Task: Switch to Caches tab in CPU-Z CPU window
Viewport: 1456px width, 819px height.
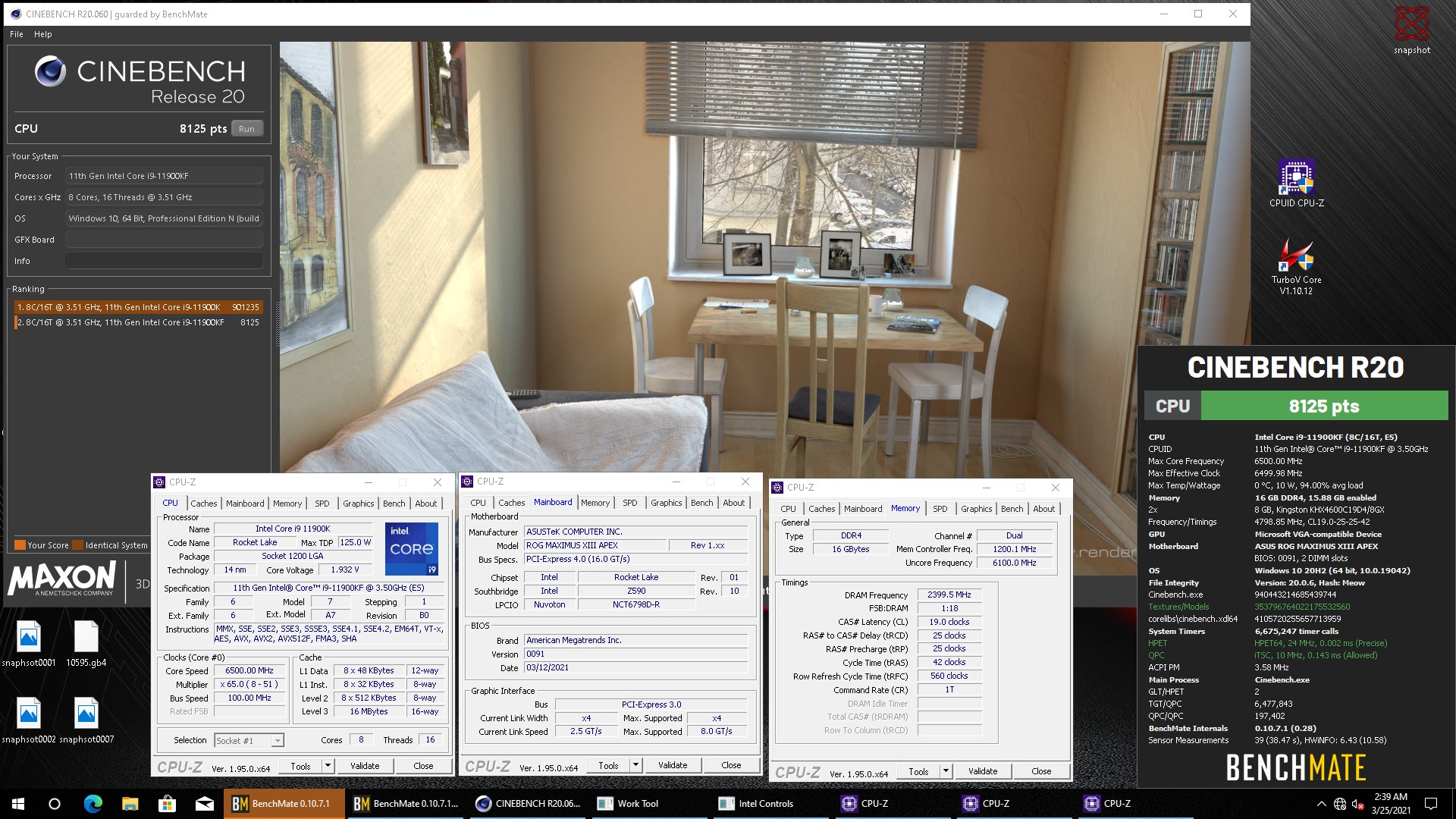Action: click(203, 504)
